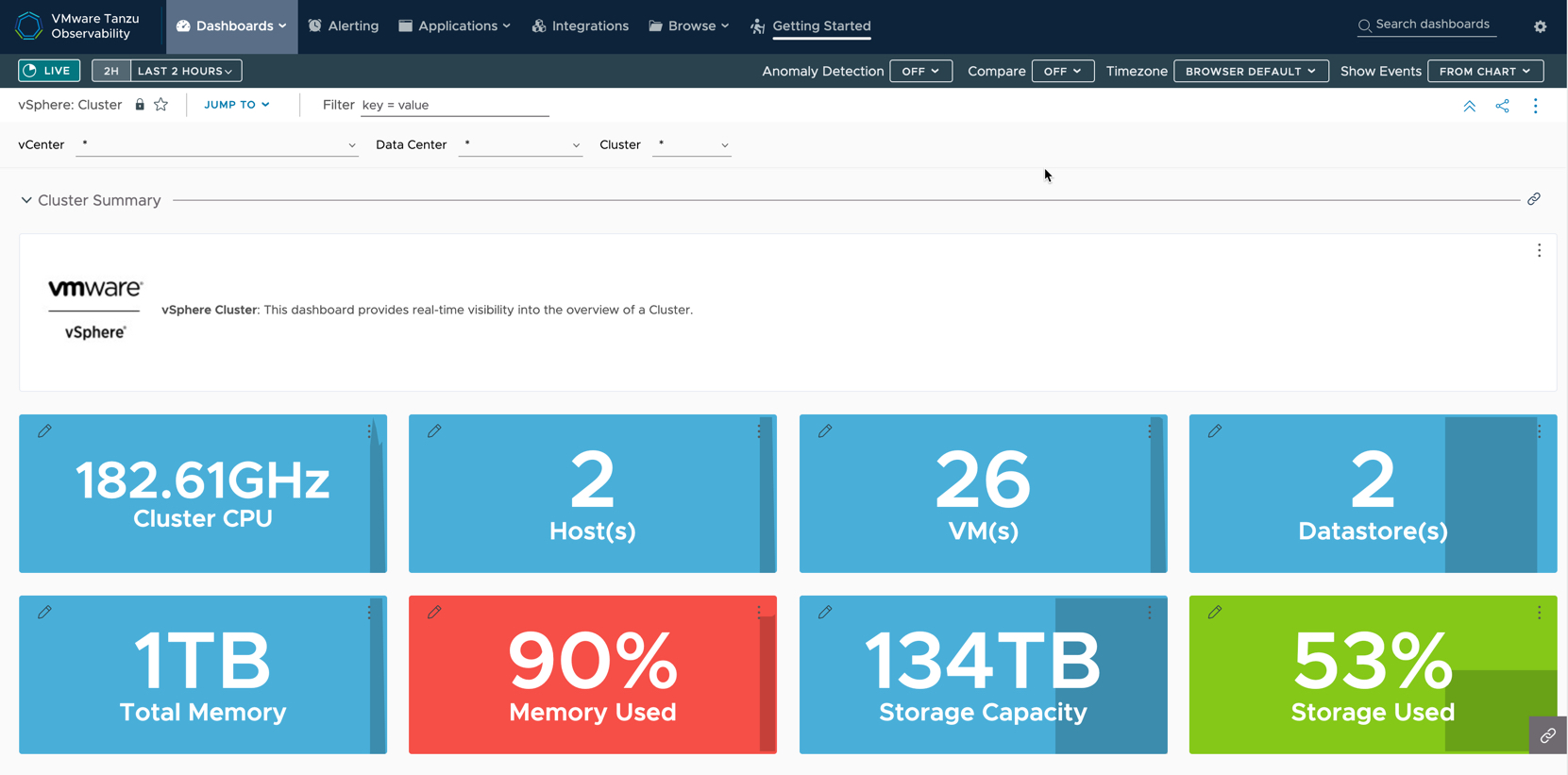Open the Browse menu
The image size is (1568, 775).
point(689,26)
